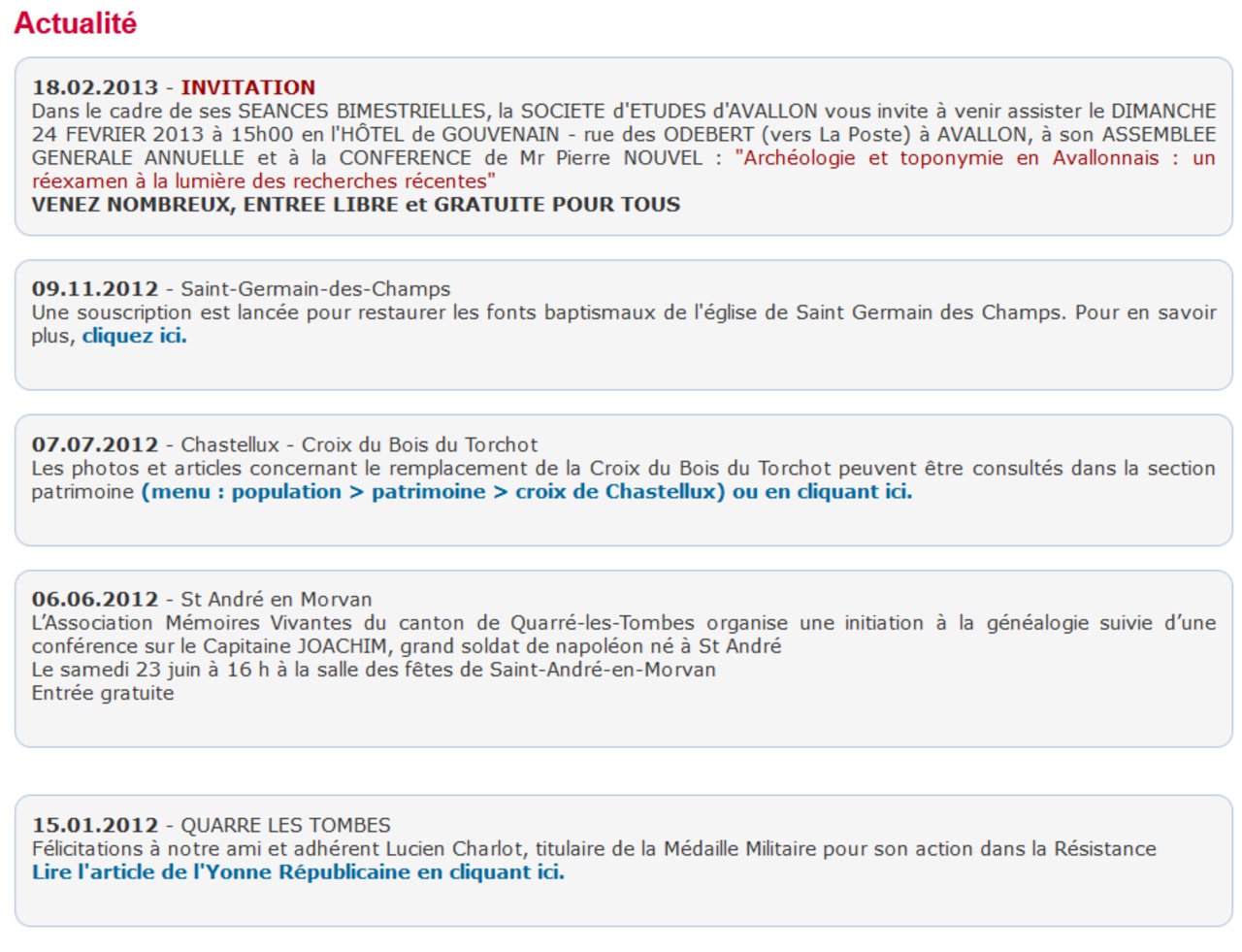The width and height of the screenshot is (1242, 952).
Task: Open the 'cliquez ici.' link for Saint-Germain-des-Champs
Action: pyautogui.click(x=134, y=336)
